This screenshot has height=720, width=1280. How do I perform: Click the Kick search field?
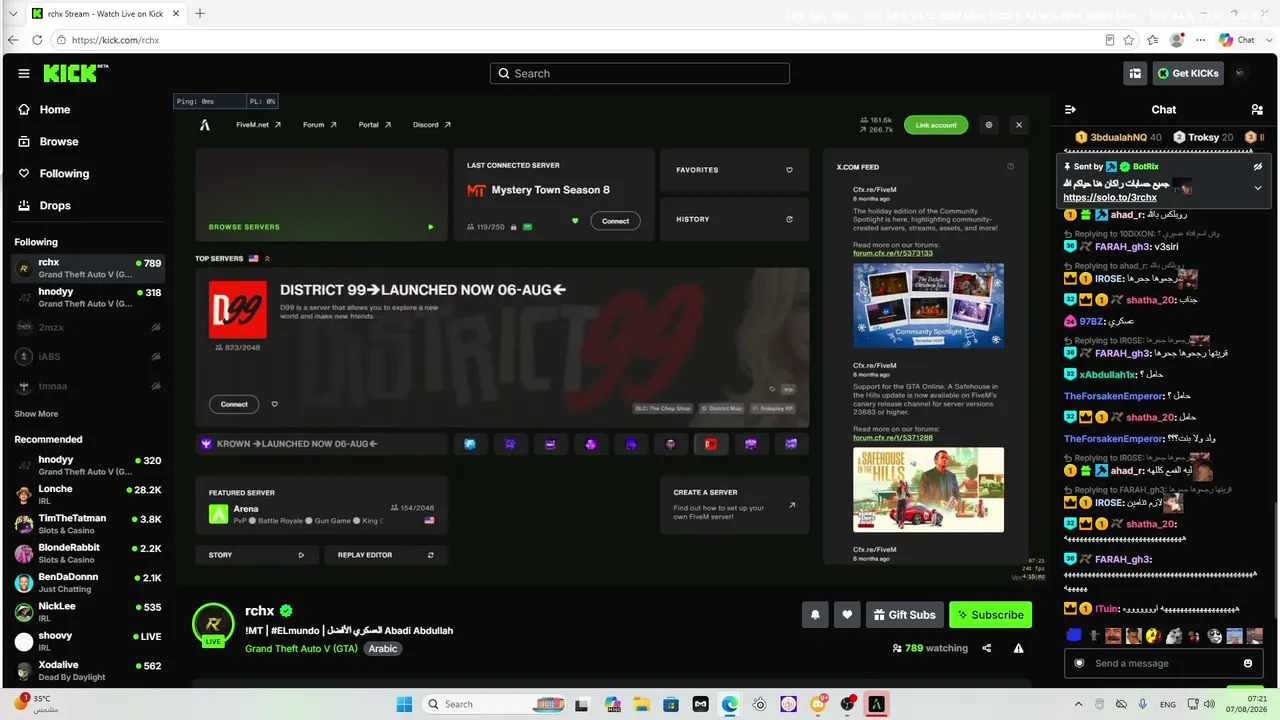click(x=640, y=73)
